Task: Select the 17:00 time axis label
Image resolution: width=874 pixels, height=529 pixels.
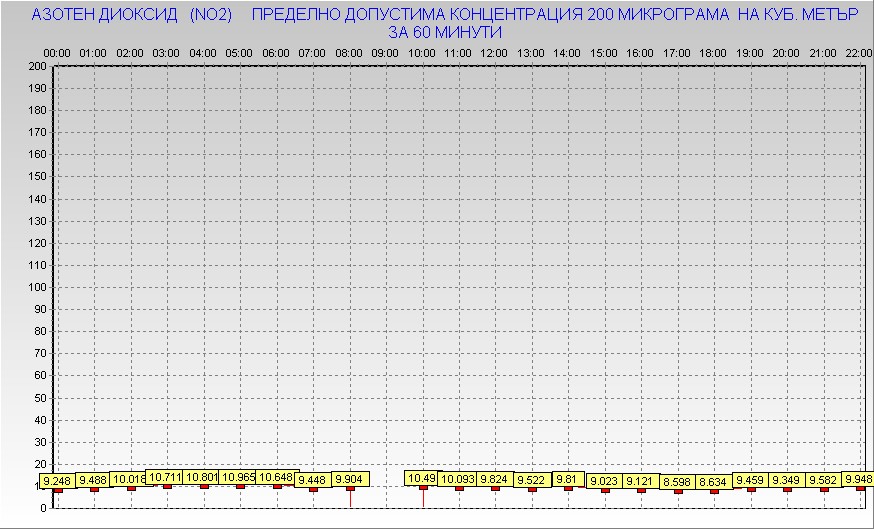Action: [x=677, y=52]
